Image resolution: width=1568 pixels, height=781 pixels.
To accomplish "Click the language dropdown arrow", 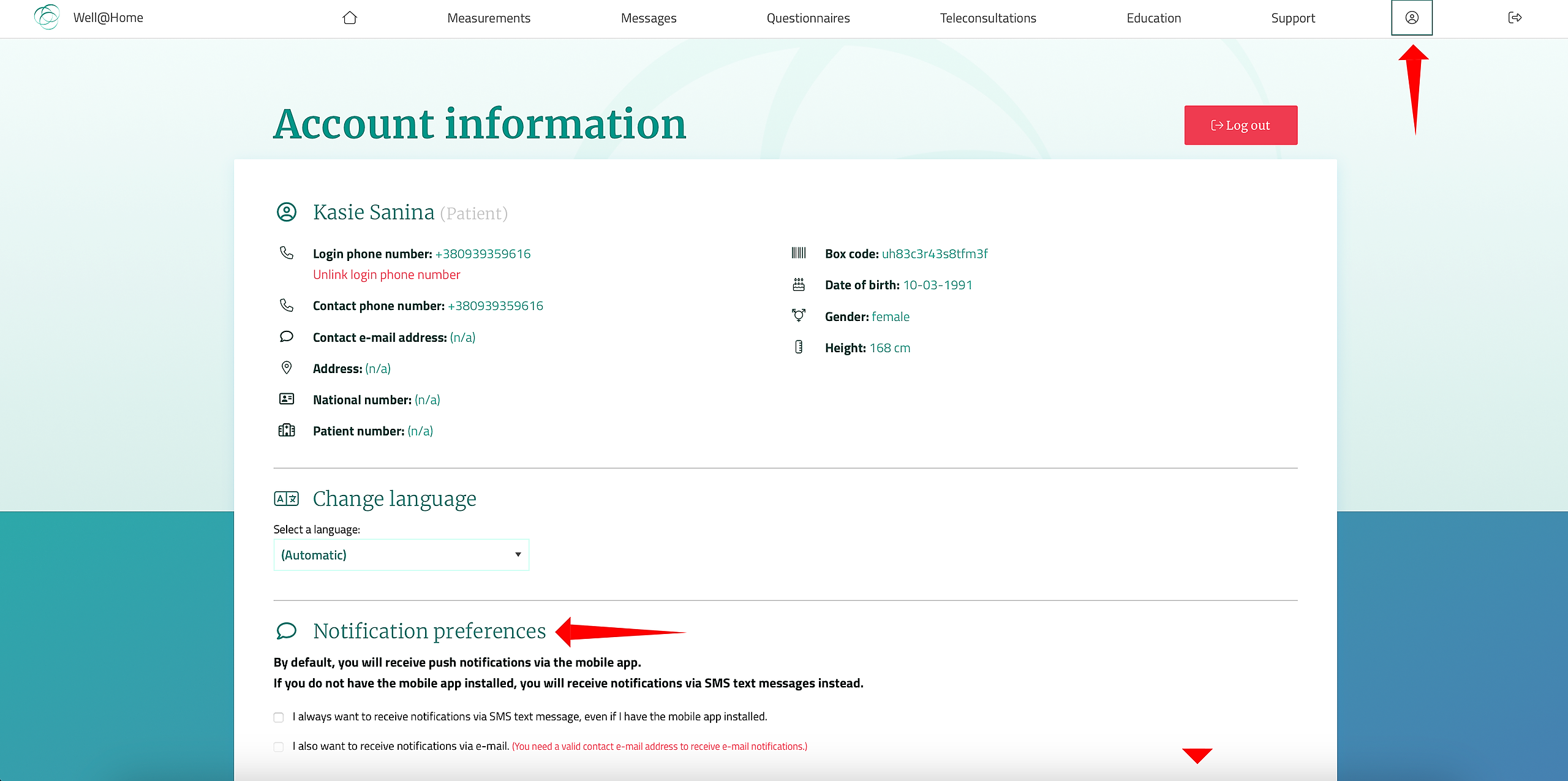I will tap(518, 555).
